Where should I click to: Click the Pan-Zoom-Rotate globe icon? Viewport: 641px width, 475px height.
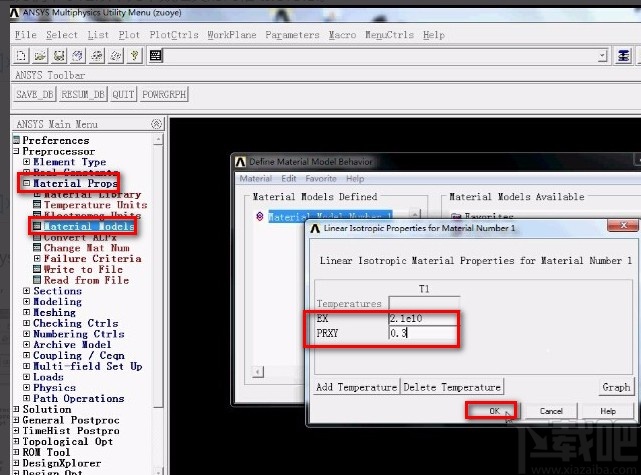tap(78, 56)
